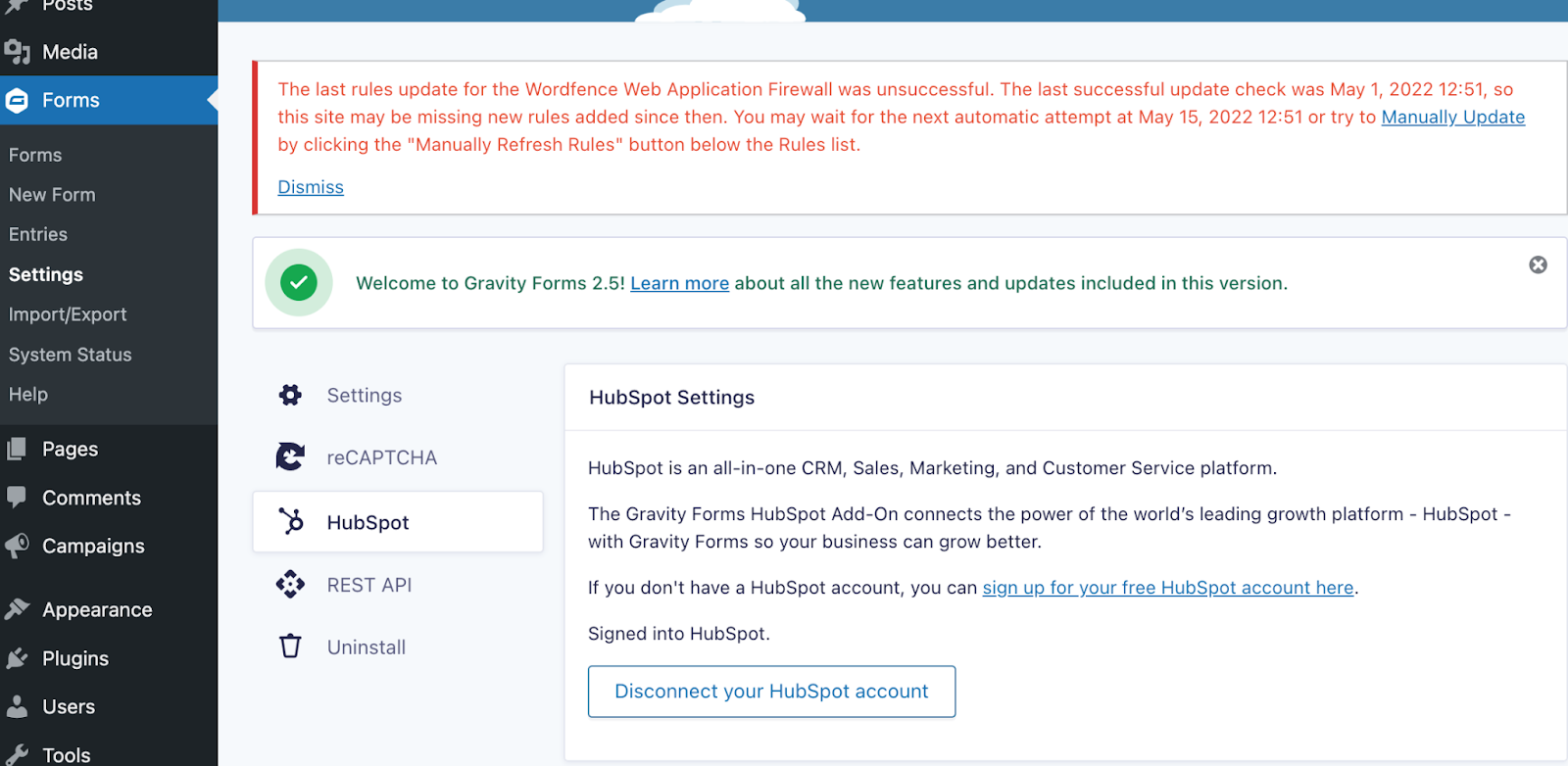Viewport: 1568px width, 766px height.
Task: Click the Plugins plug icon
Action: pos(17,658)
